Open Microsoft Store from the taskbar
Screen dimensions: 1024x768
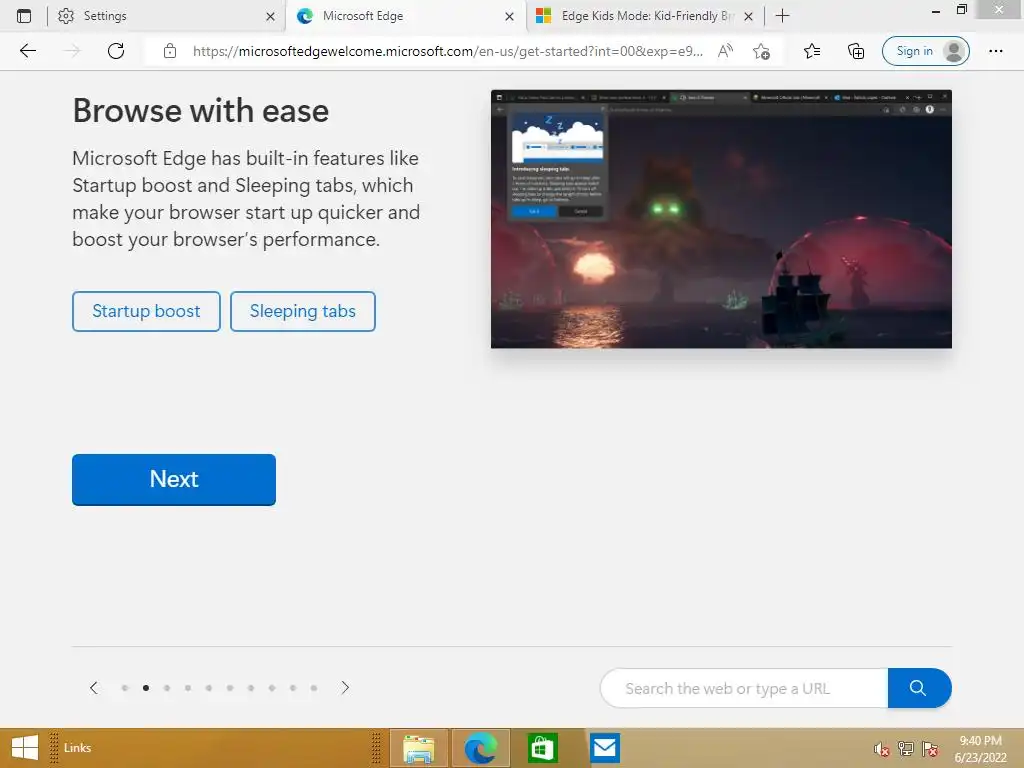click(x=542, y=748)
